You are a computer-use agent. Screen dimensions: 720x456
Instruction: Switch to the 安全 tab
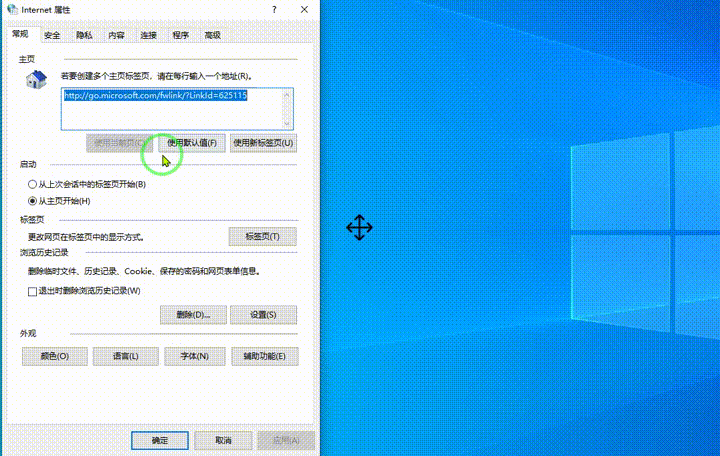[52, 35]
